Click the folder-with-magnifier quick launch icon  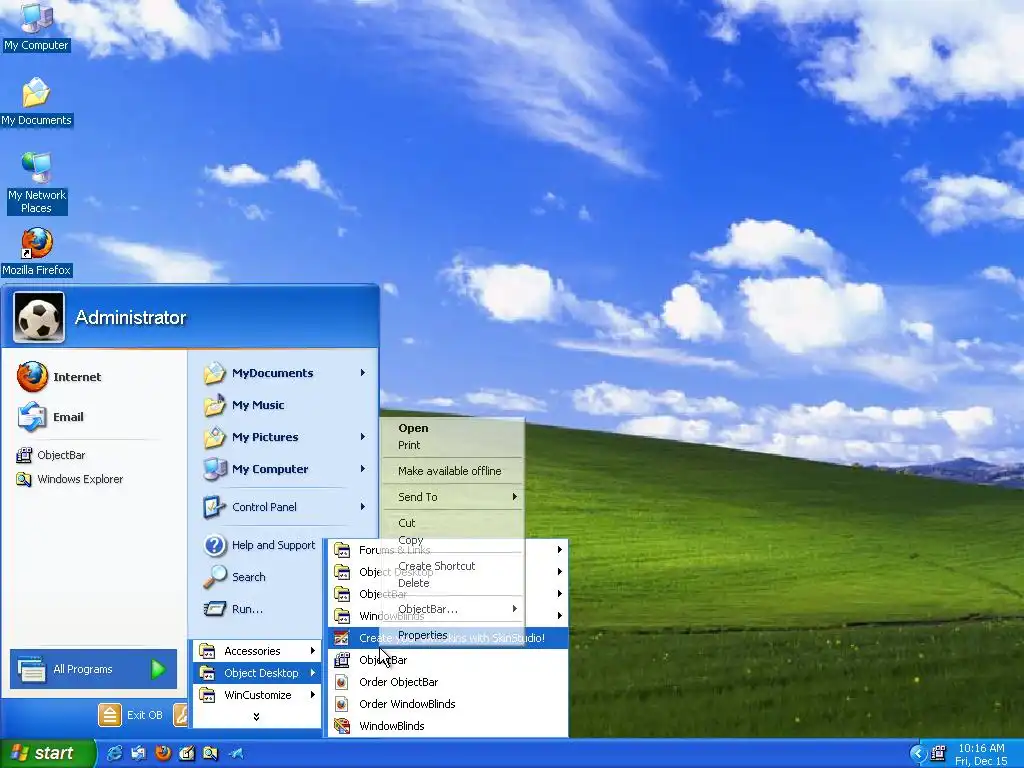pyautogui.click(x=210, y=754)
